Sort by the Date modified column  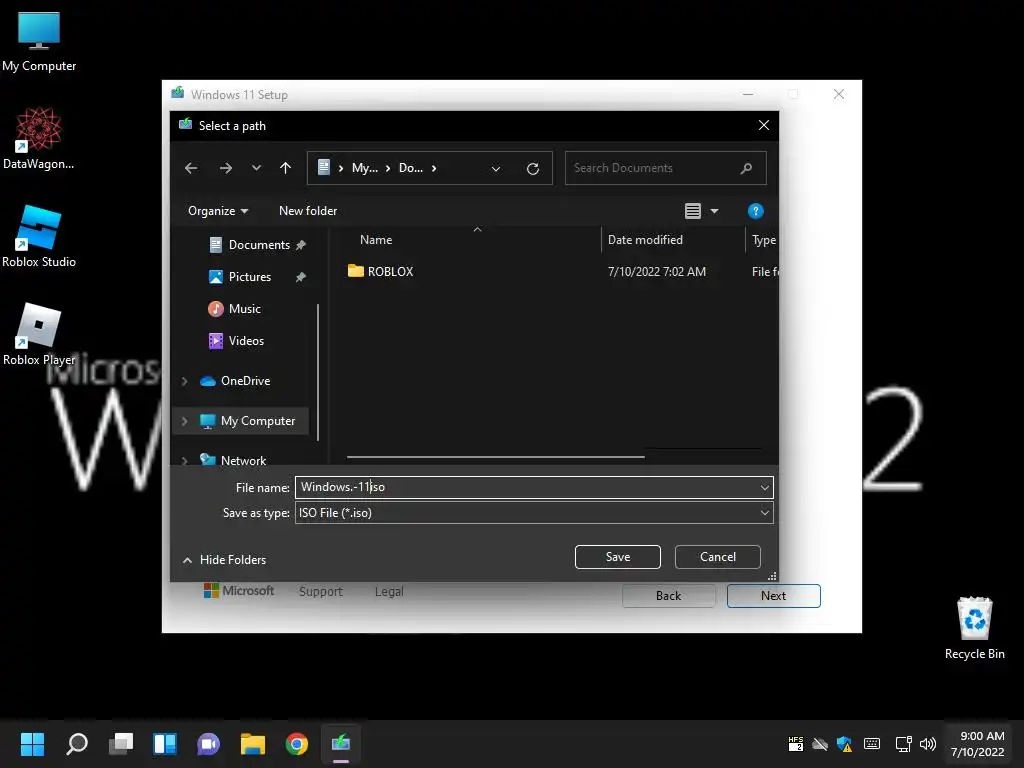[x=645, y=240]
